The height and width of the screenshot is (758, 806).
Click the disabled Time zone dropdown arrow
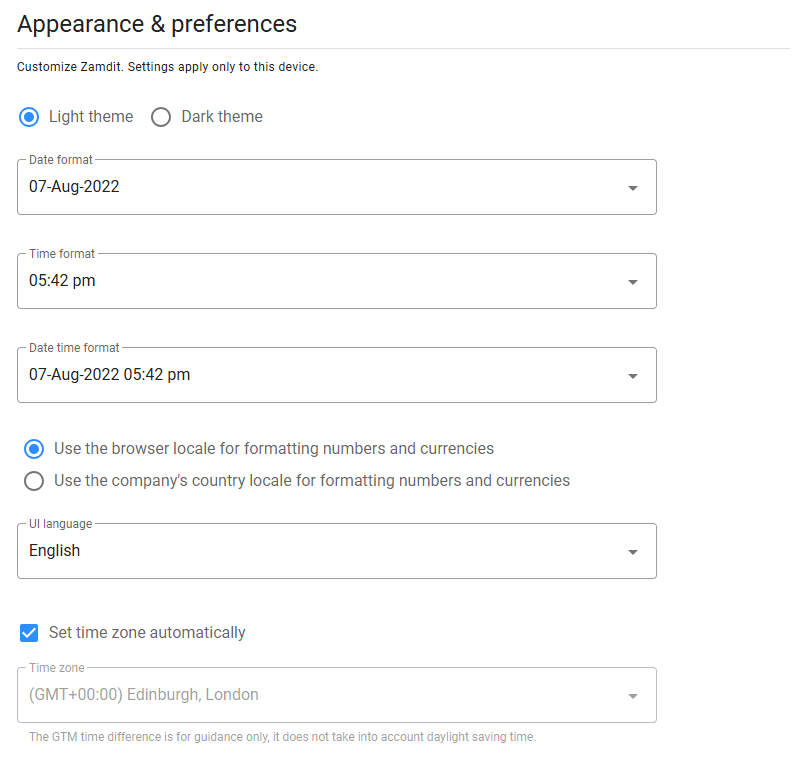click(x=633, y=694)
